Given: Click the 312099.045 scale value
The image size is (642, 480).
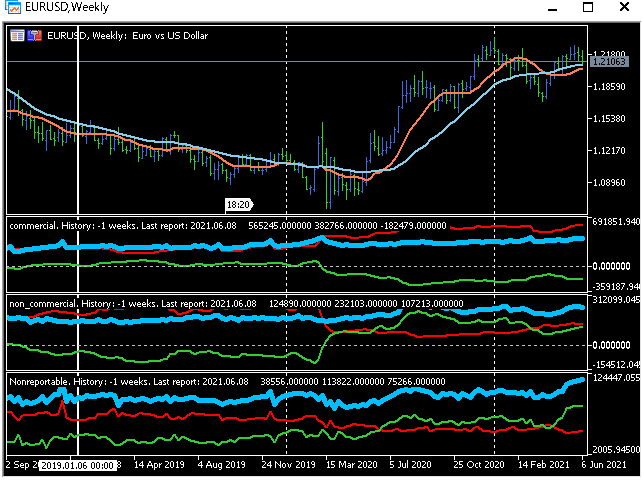Looking at the screenshot, I should coord(615,300).
